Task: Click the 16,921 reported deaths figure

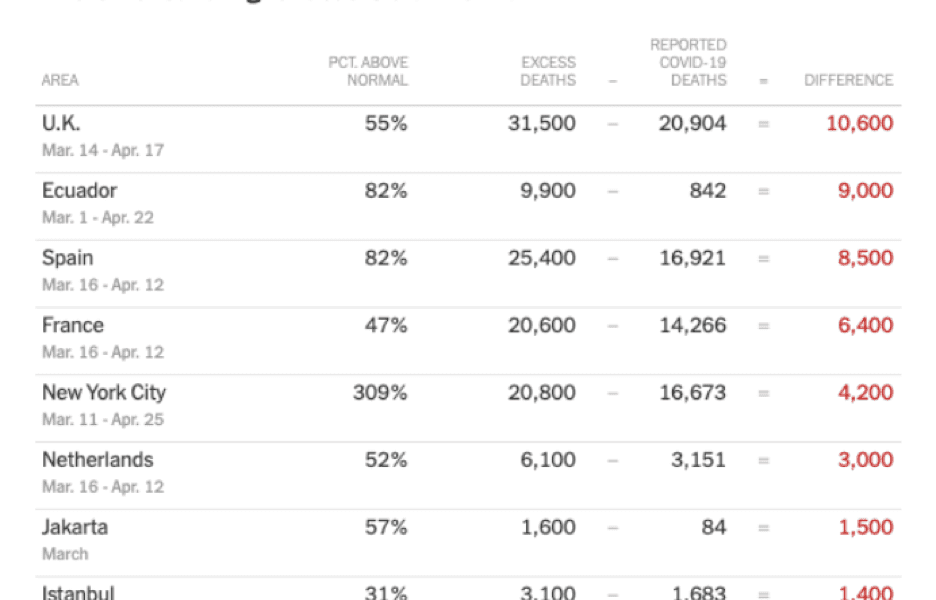Action: [x=692, y=259]
